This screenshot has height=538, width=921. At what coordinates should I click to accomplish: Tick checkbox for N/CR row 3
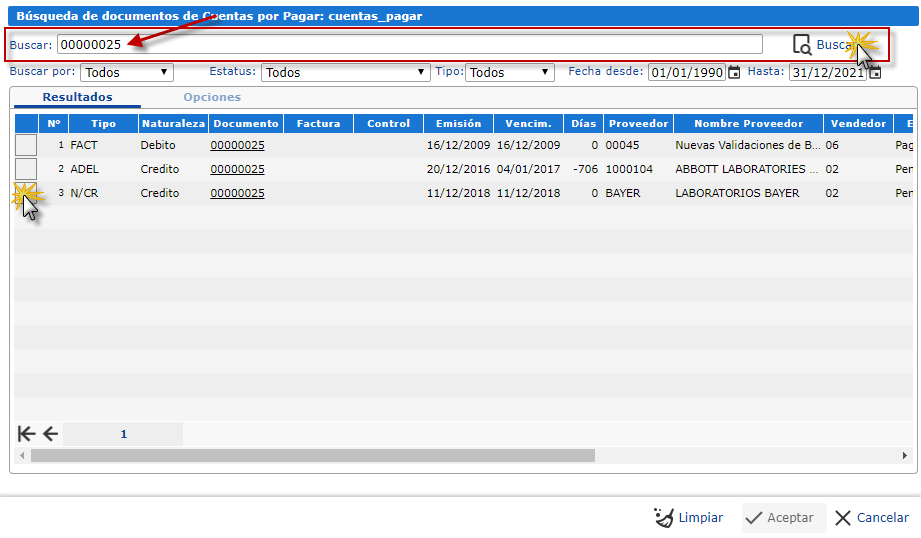coord(26,193)
